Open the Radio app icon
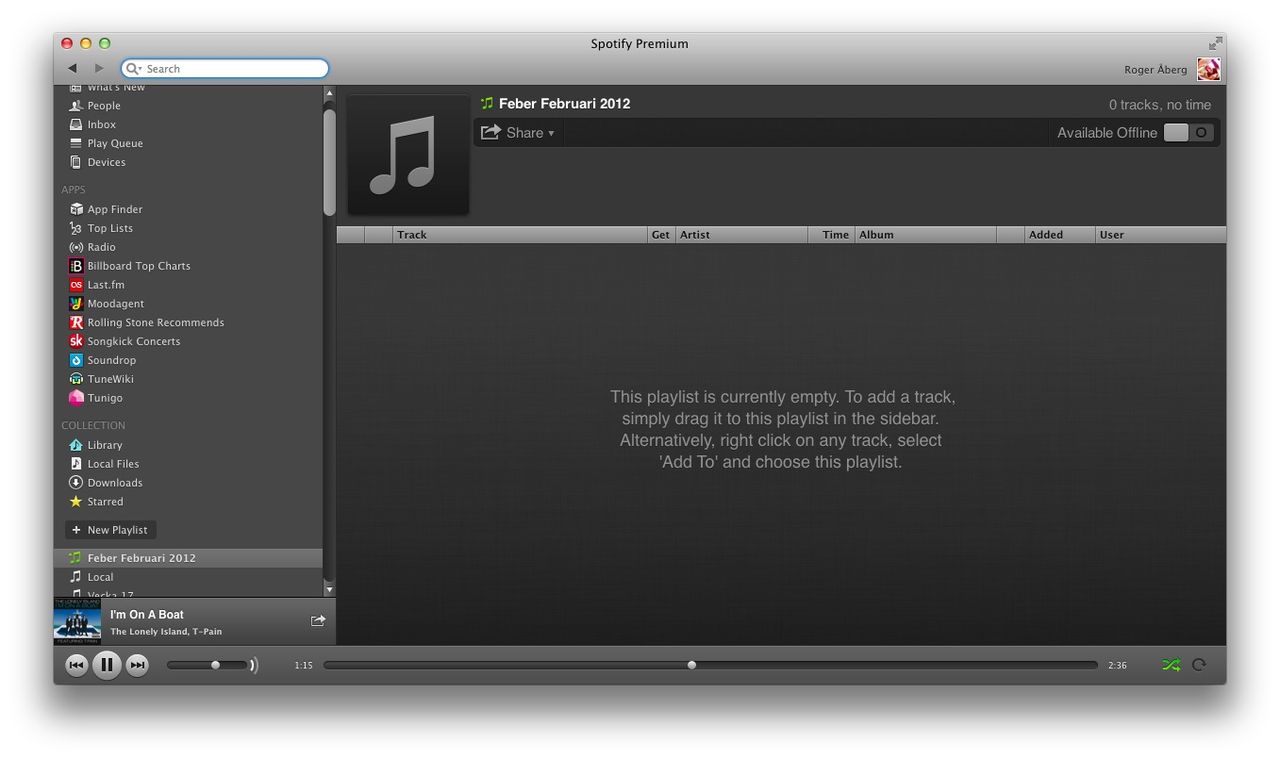 (x=76, y=247)
